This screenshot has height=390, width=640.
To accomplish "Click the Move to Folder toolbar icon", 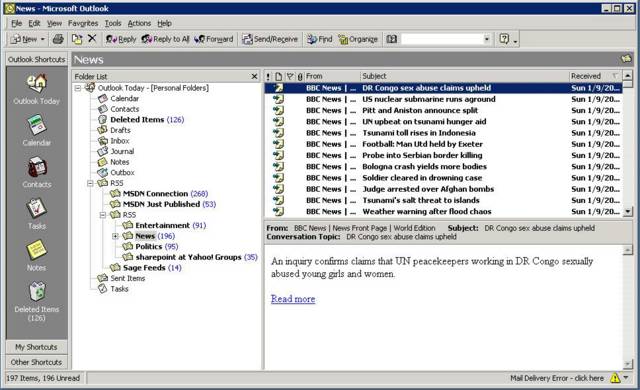I will tap(77, 39).
